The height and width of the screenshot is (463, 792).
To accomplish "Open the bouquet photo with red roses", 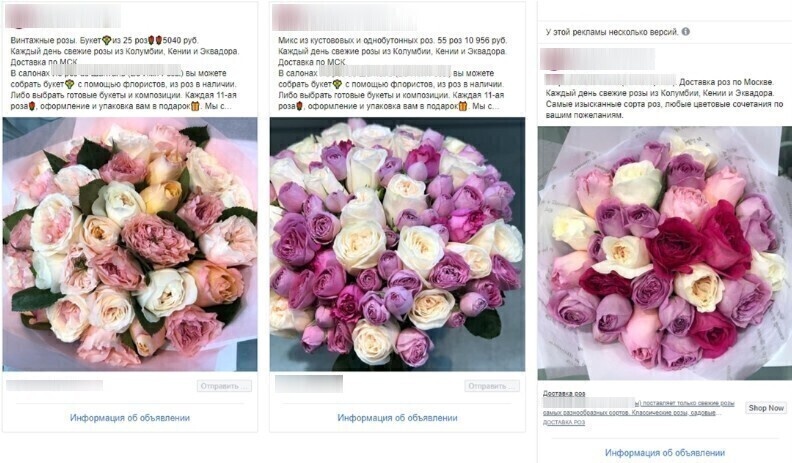I will click(x=665, y=253).
